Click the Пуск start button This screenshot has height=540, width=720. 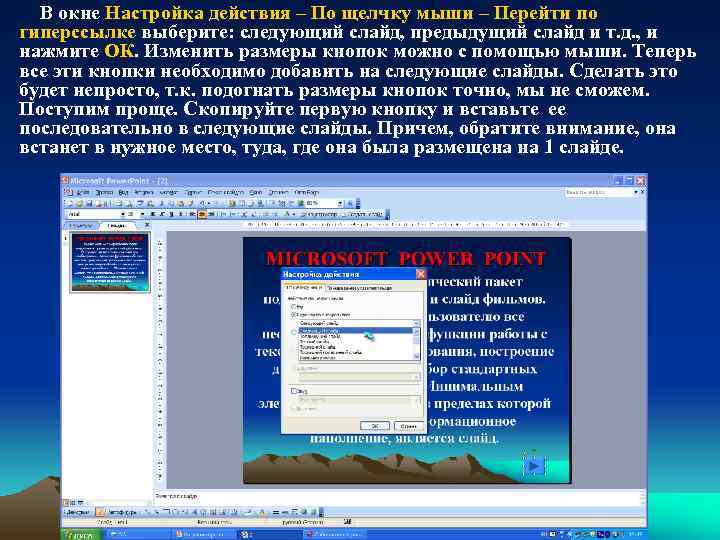tap(81, 535)
